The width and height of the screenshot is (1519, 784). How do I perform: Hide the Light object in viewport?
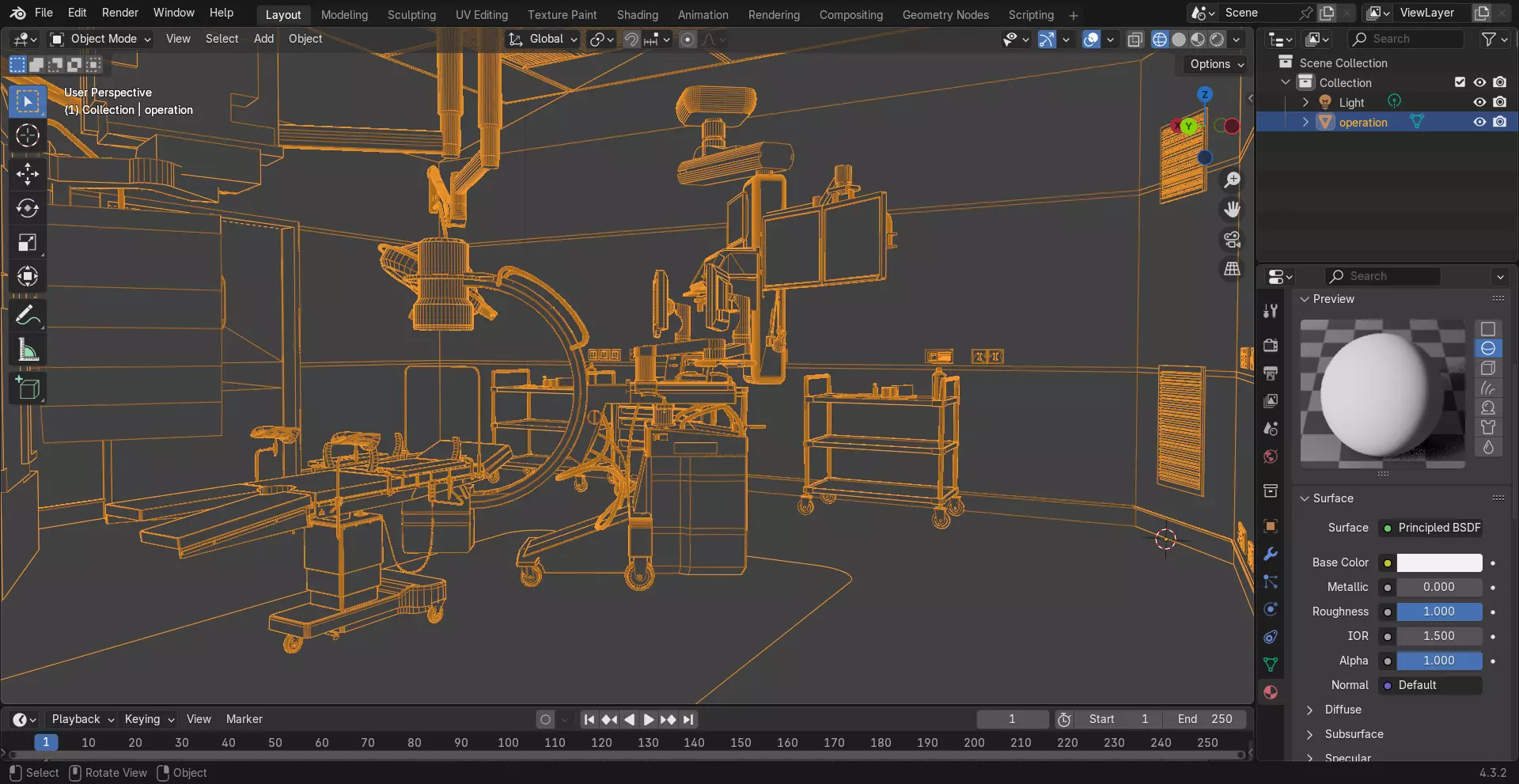[x=1479, y=102]
